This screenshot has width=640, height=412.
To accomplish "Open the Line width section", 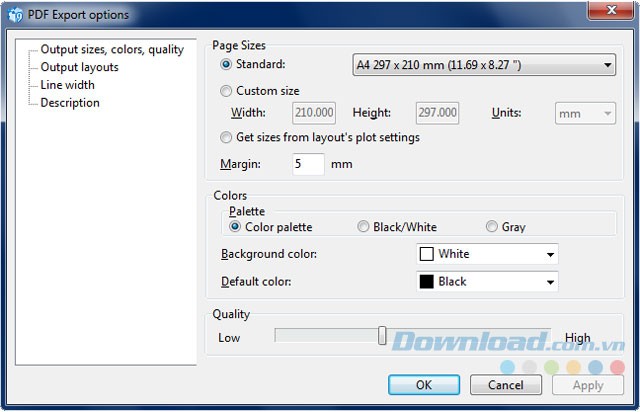I will 67,85.
